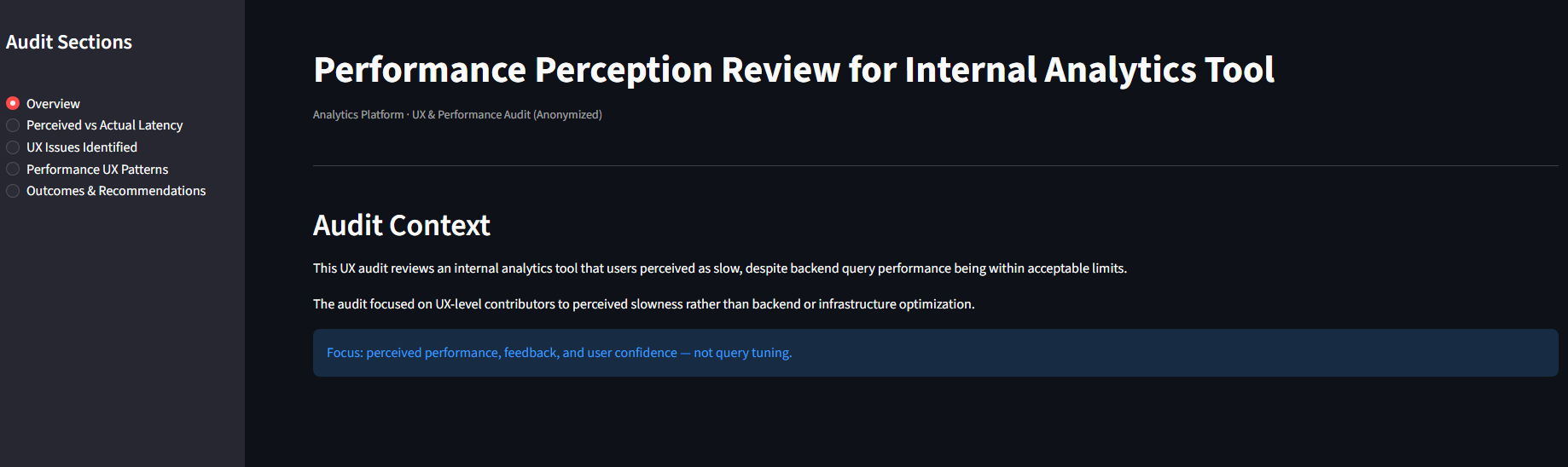1568x467 pixels.
Task: Open Outcomes & Recommendations label text
Action: tap(116, 191)
